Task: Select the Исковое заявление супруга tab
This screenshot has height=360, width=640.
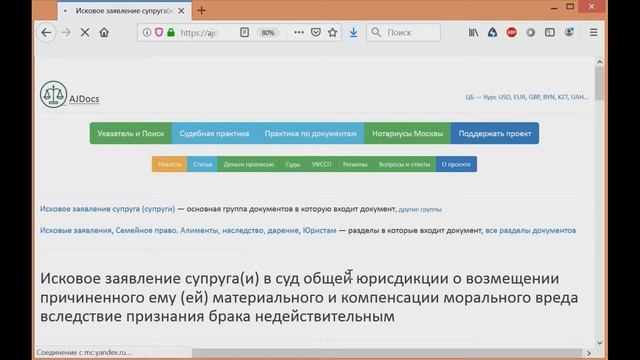Action: [x=124, y=11]
